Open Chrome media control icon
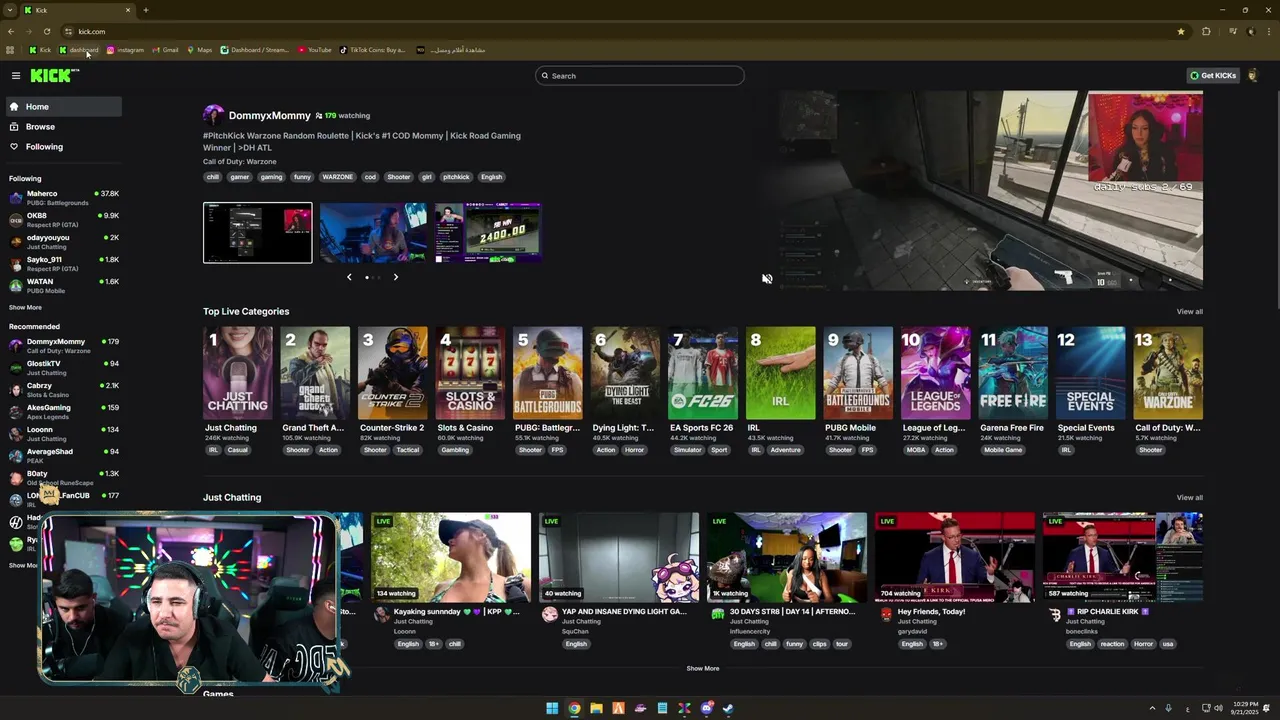This screenshot has width=1280, height=720. [x=1233, y=31]
